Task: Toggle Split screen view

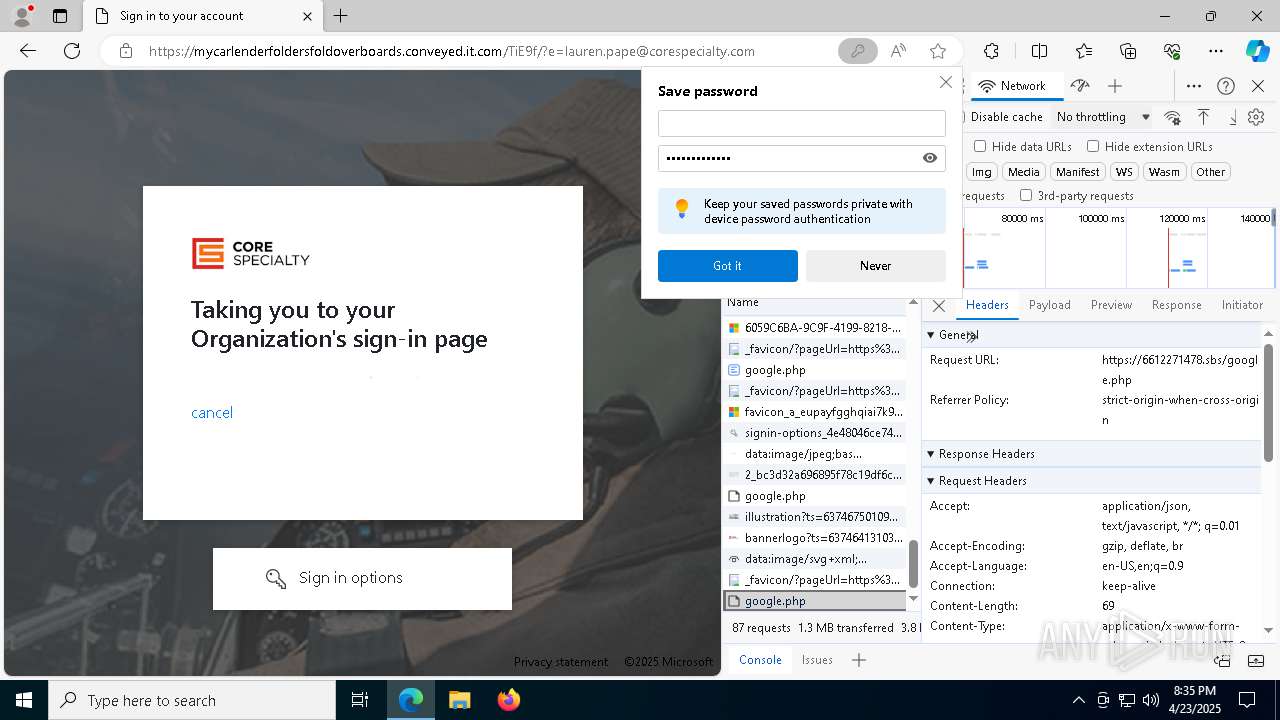Action: (1039, 51)
